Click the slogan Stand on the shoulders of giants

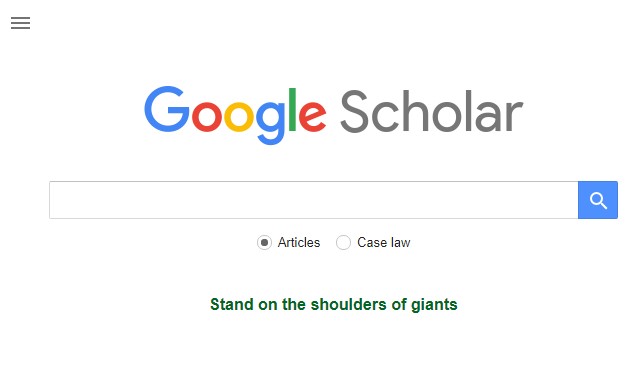(334, 305)
